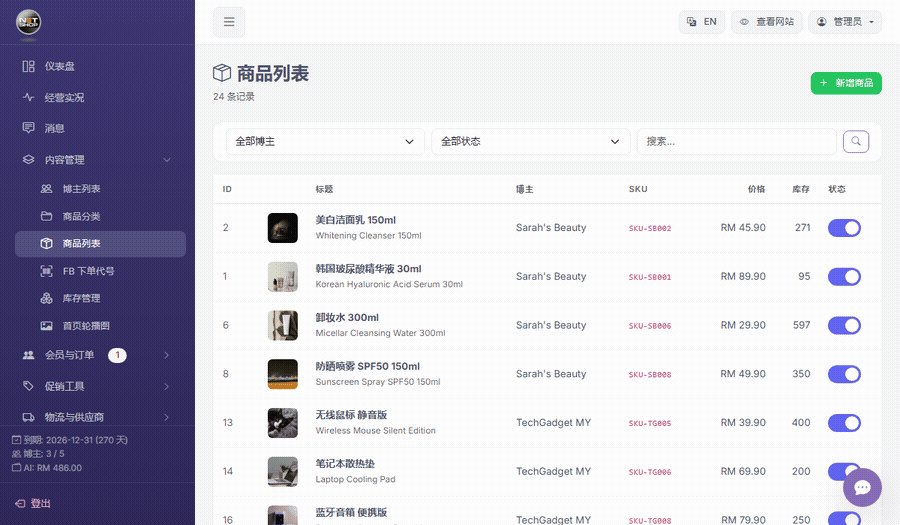Toggle status for 美白洁面乳 150ml

tap(844, 228)
